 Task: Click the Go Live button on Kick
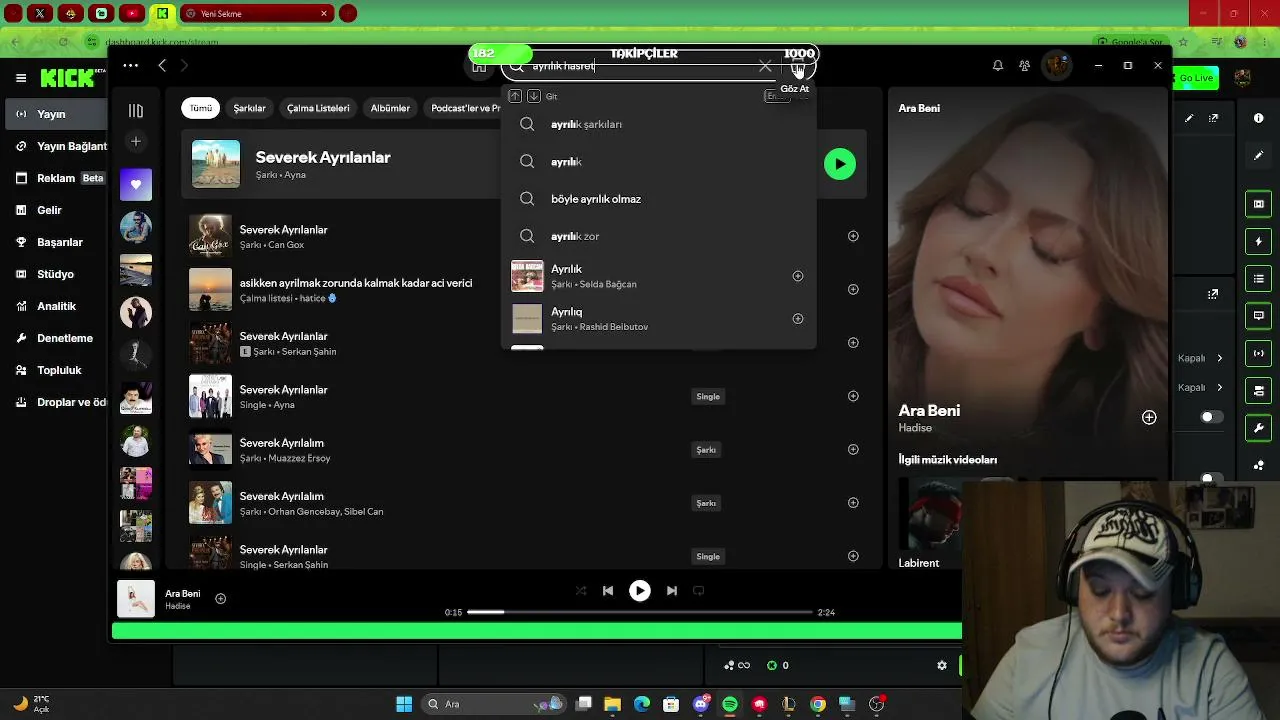(1196, 78)
